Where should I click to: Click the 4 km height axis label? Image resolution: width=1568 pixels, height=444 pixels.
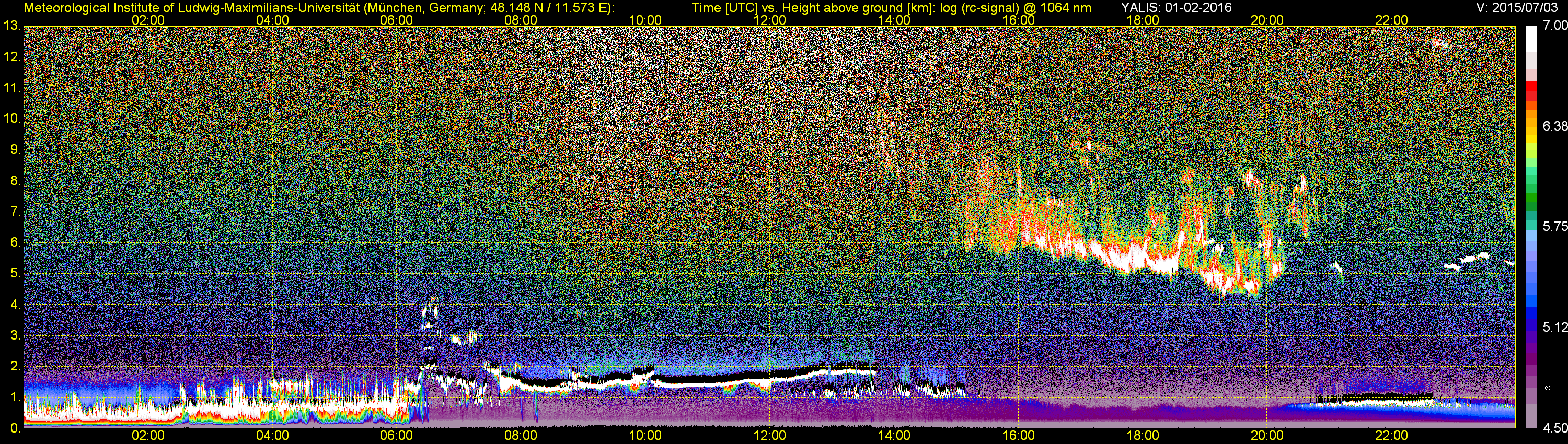(x=15, y=304)
